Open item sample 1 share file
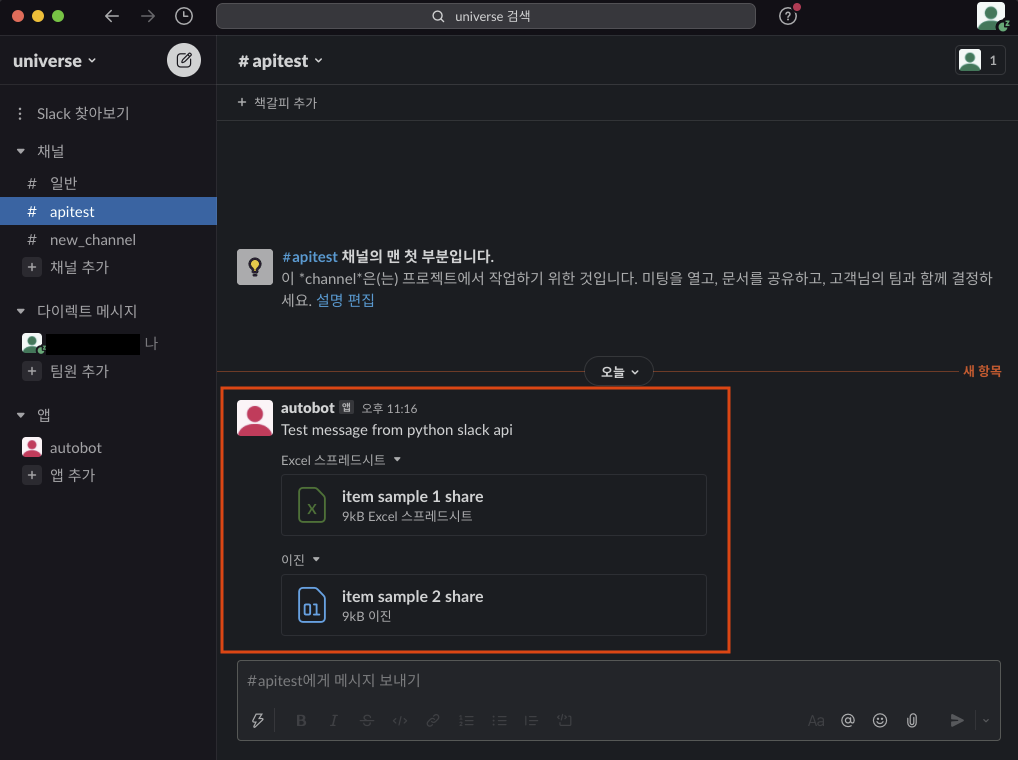The image size is (1018, 760). point(493,505)
